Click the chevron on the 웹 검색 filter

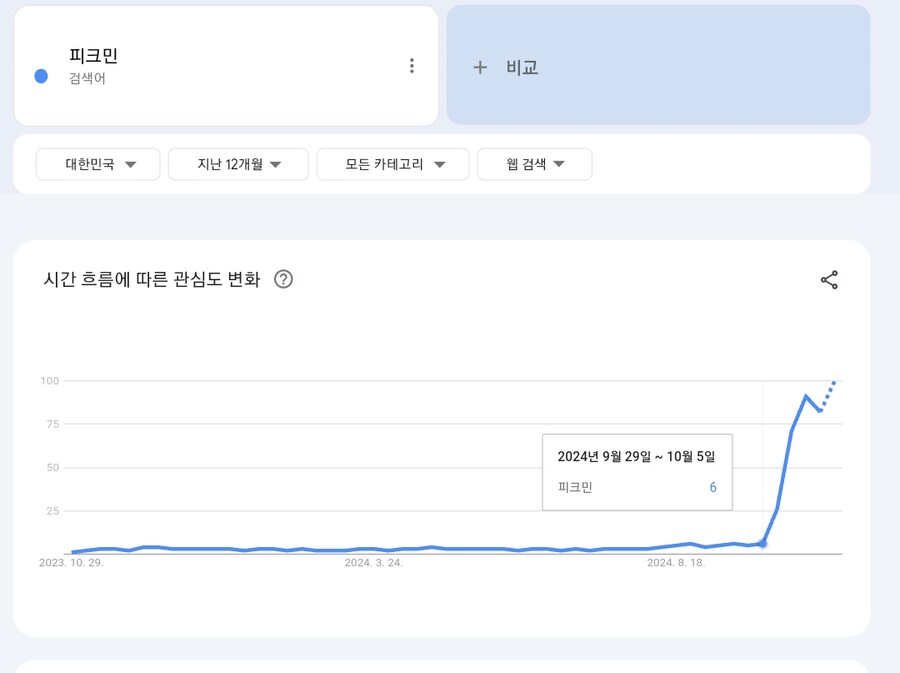pos(560,164)
